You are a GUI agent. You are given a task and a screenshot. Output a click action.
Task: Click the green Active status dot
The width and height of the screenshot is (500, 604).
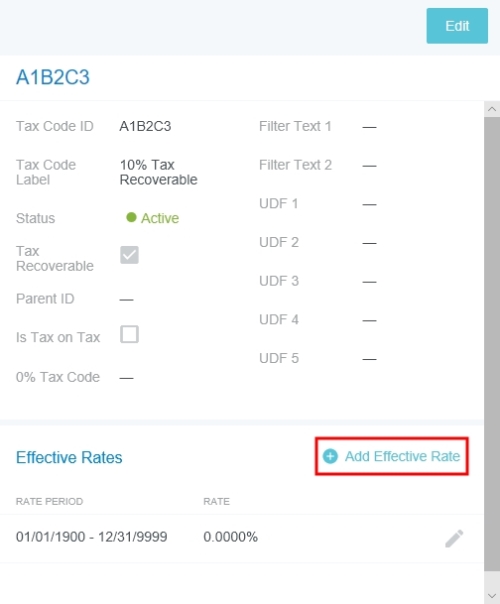point(131,217)
